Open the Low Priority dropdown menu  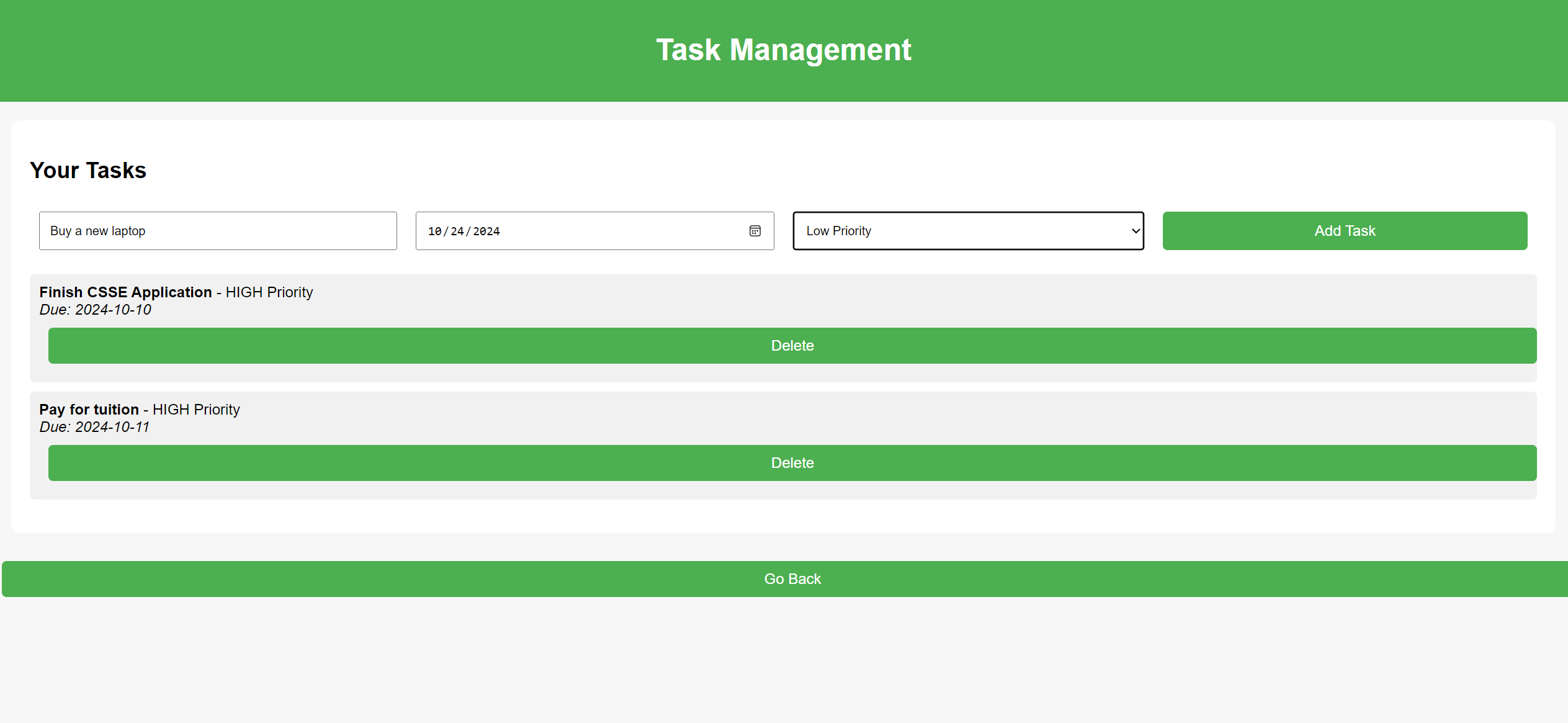pos(967,231)
